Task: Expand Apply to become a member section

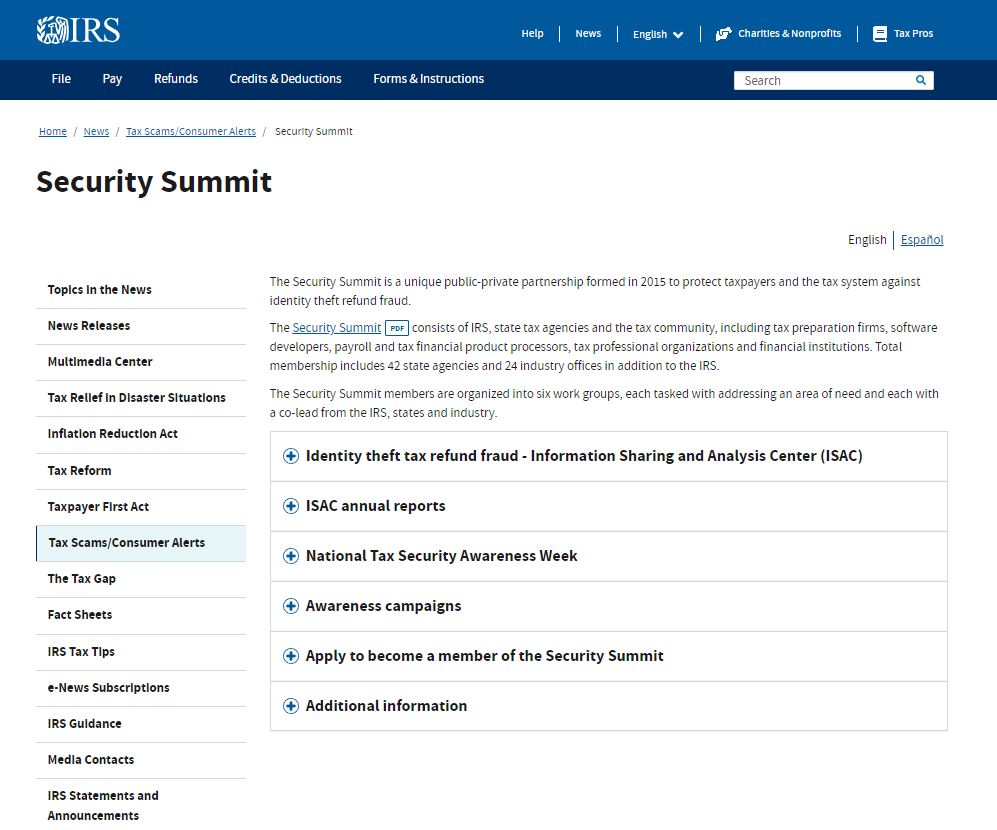Action: [609, 656]
